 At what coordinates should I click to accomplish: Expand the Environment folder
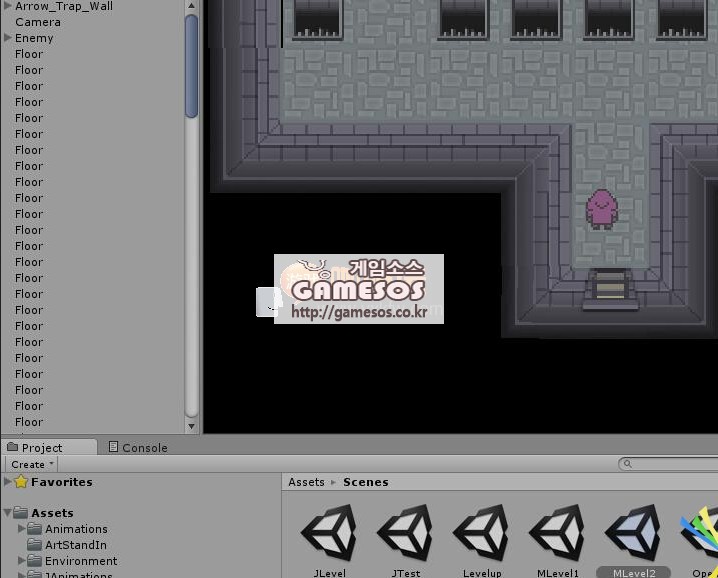coord(21,560)
